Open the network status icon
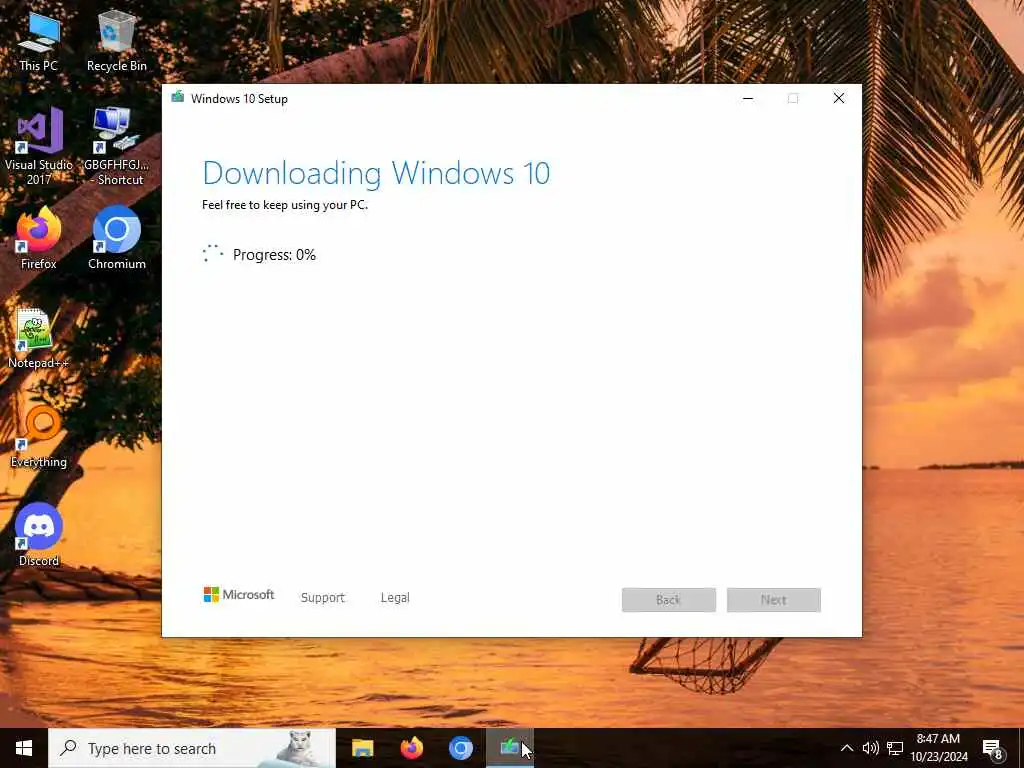Viewport: 1024px width, 768px height. tap(895, 748)
